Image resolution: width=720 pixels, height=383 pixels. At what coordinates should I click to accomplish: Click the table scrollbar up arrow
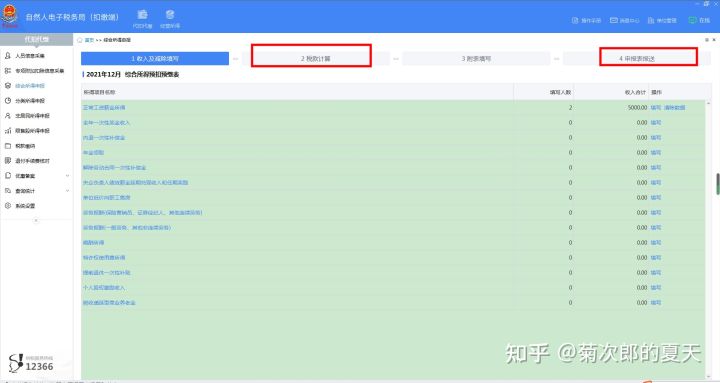tap(709, 103)
